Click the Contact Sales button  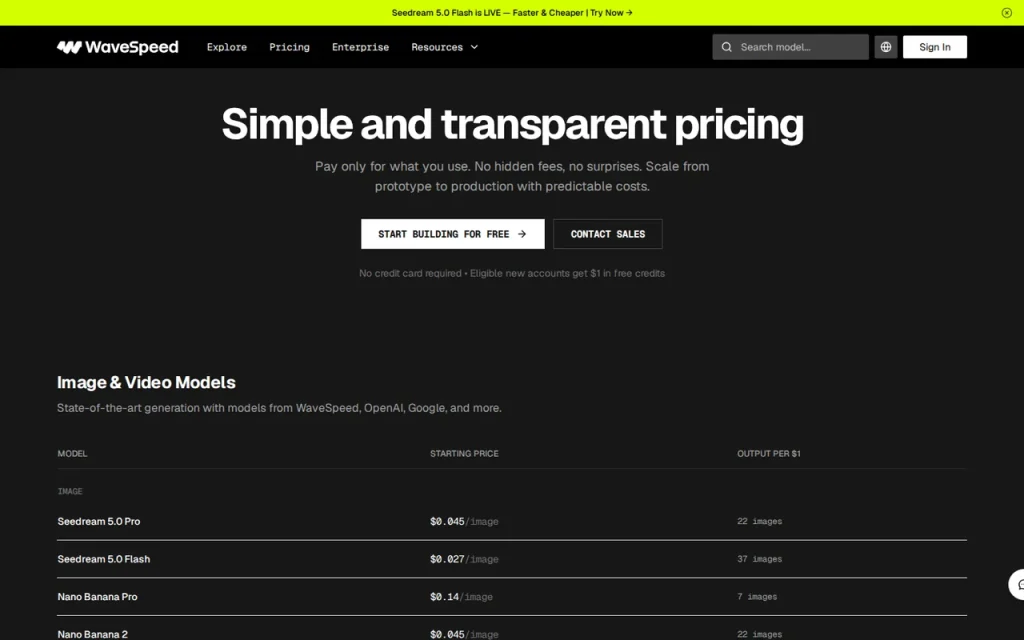coord(607,234)
